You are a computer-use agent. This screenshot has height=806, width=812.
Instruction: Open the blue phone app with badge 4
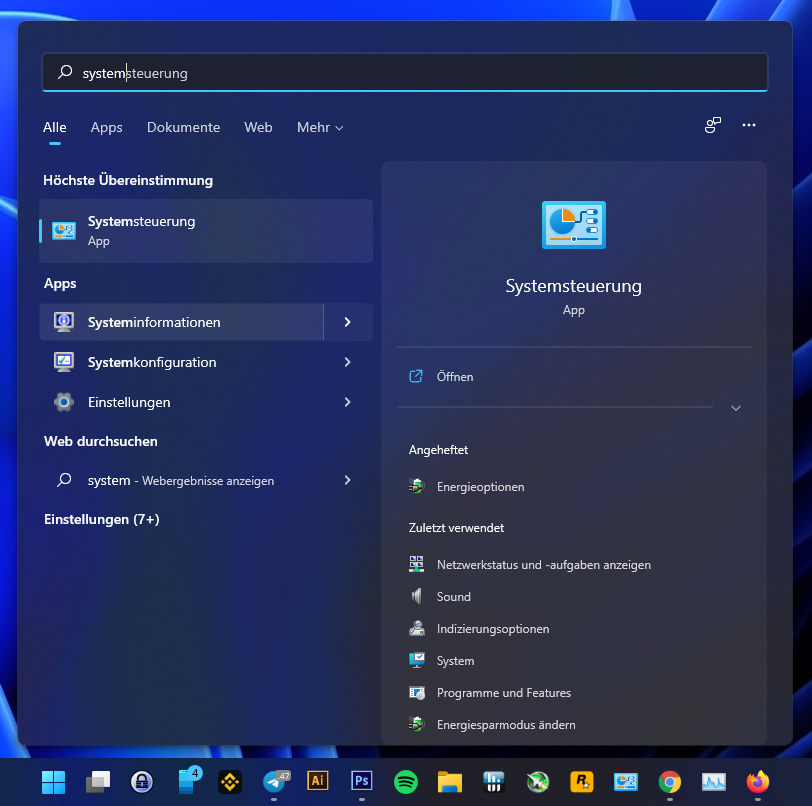coord(188,781)
